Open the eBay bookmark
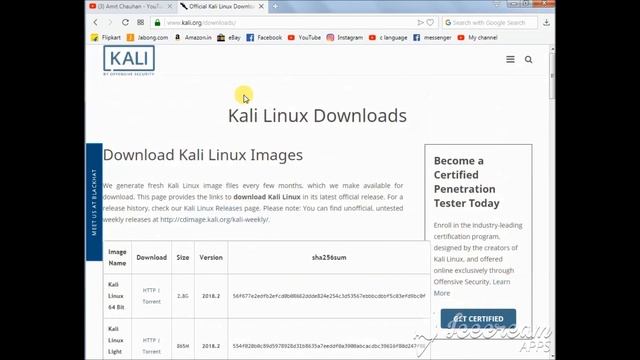Viewport: 640px width, 360px height. point(229,38)
